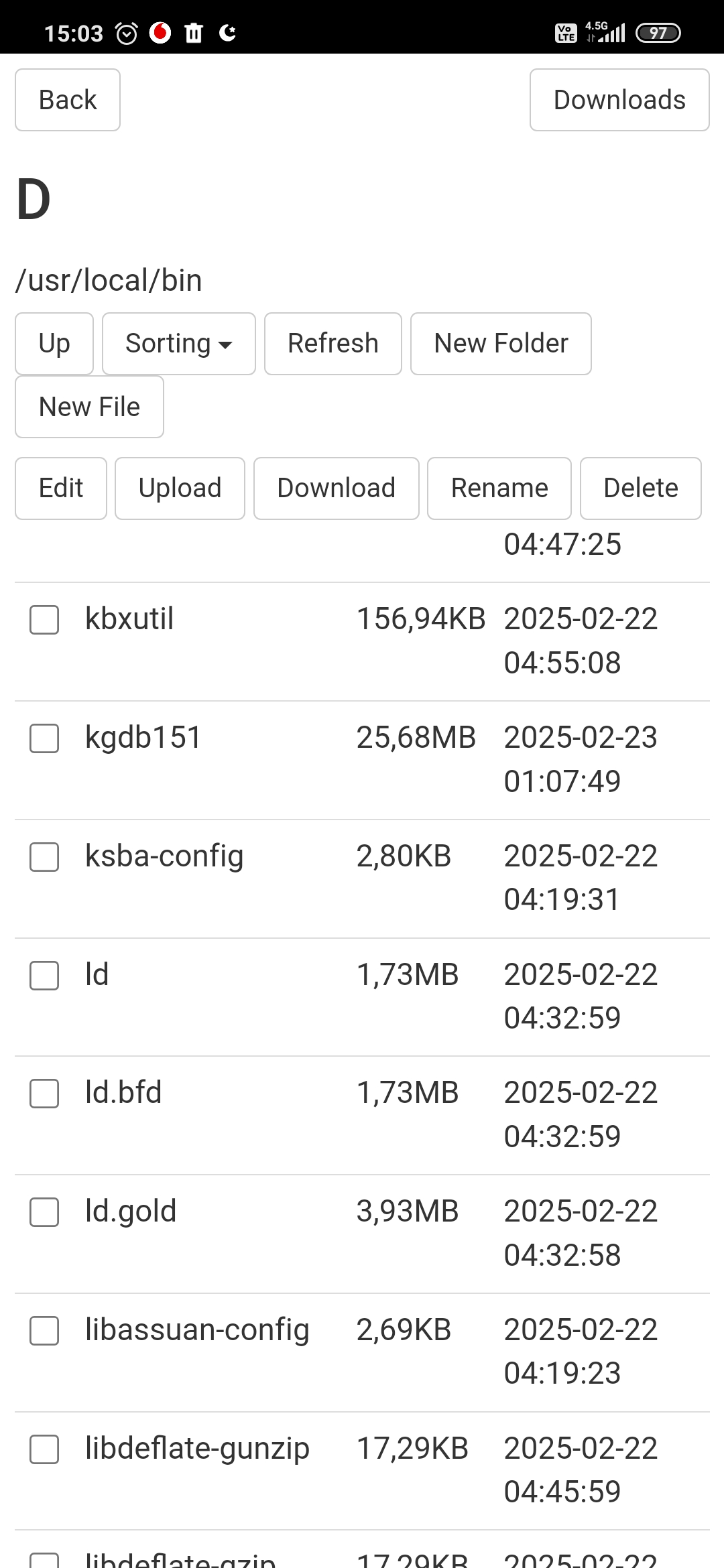Tap the battery indicator icon
The image size is (724, 1568).
[658, 33]
